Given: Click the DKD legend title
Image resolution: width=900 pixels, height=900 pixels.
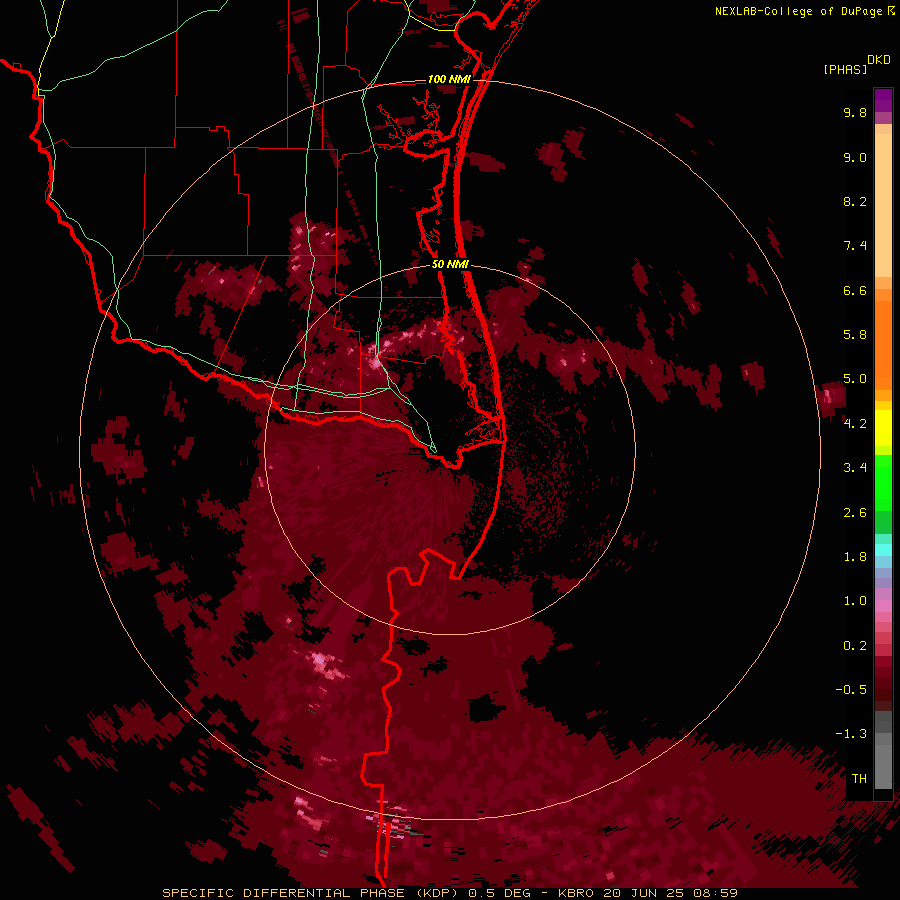Looking at the screenshot, I should (x=879, y=60).
